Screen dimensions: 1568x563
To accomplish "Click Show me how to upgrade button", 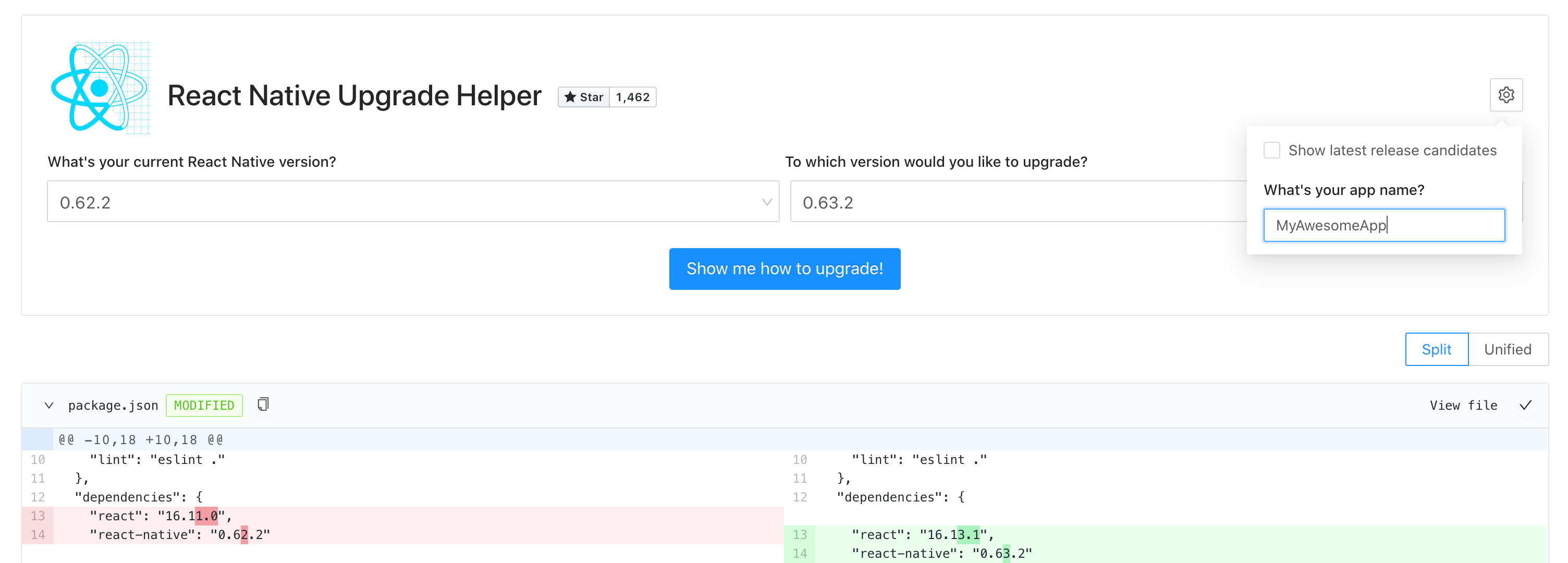I will [785, 268].
